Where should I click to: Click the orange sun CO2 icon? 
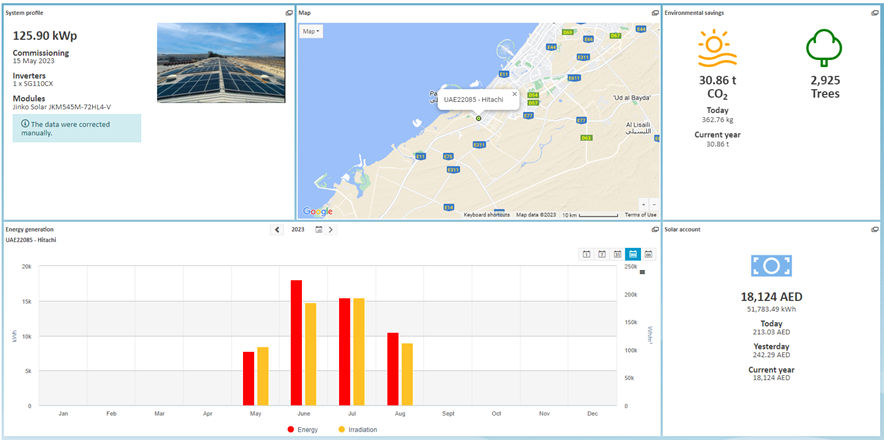(x=717, y=49)
